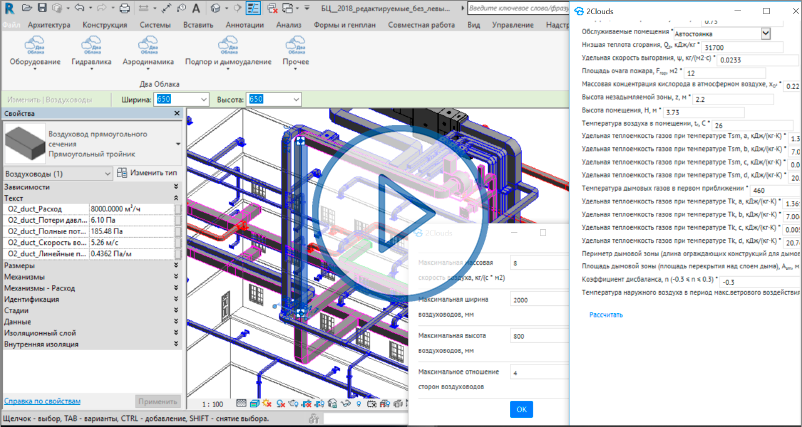This screenshot has height=427, width=802.
Task: Click the Аэродинамика cloud icon
Action: click(x=148, y=44)
